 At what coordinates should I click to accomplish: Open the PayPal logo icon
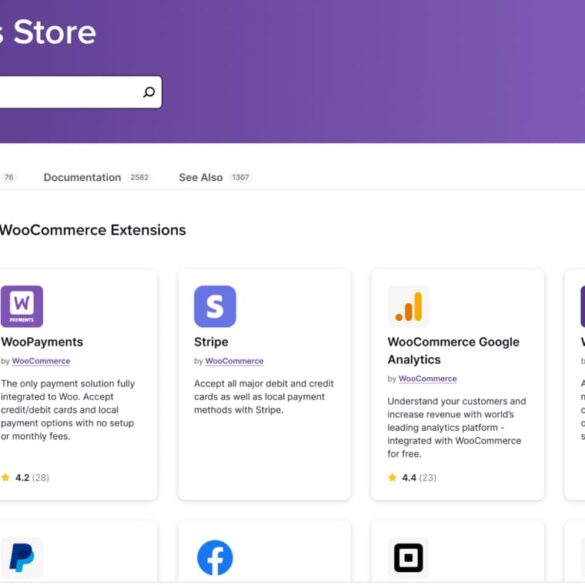(x=22, y=558)
